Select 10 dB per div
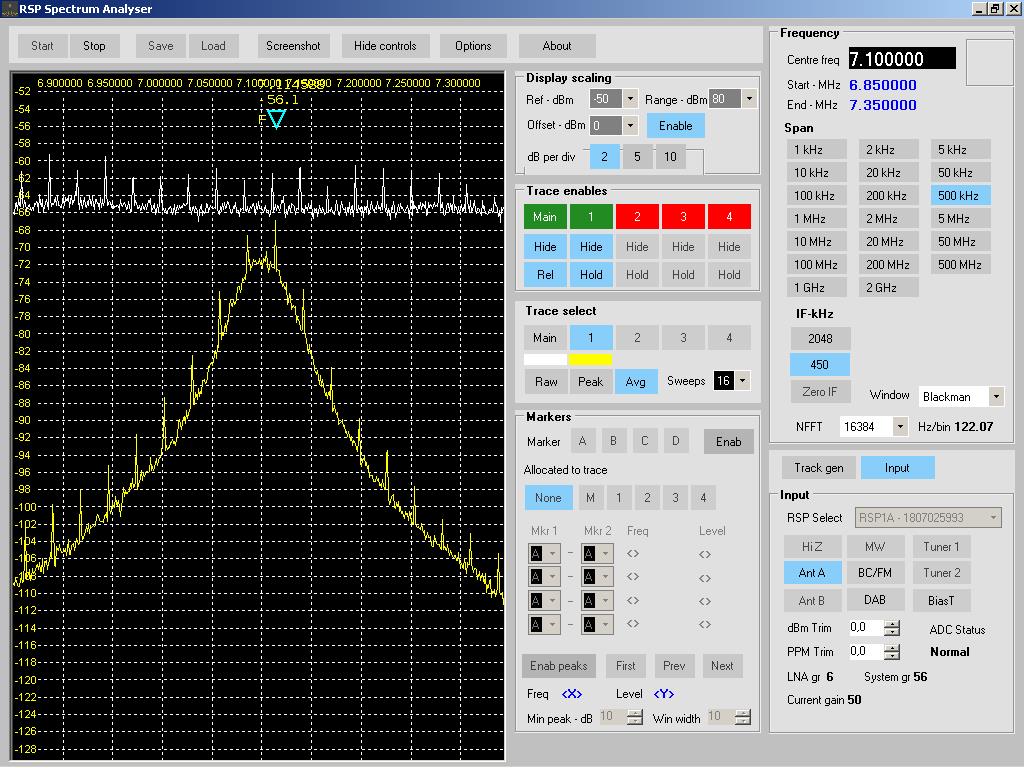 670,157
